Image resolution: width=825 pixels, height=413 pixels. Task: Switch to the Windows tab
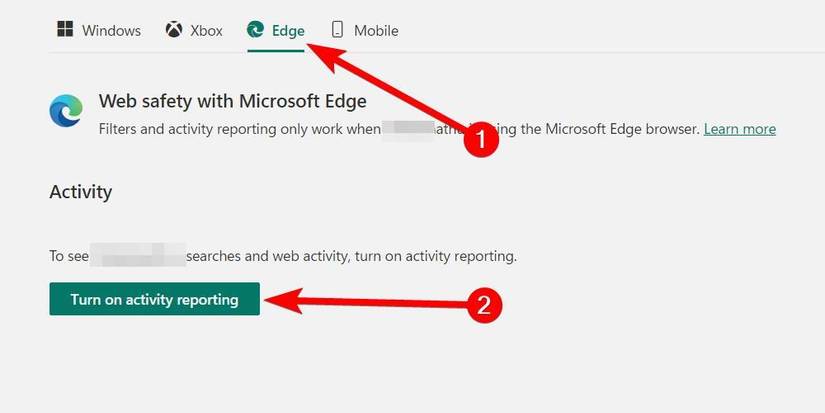pos(111,30)
